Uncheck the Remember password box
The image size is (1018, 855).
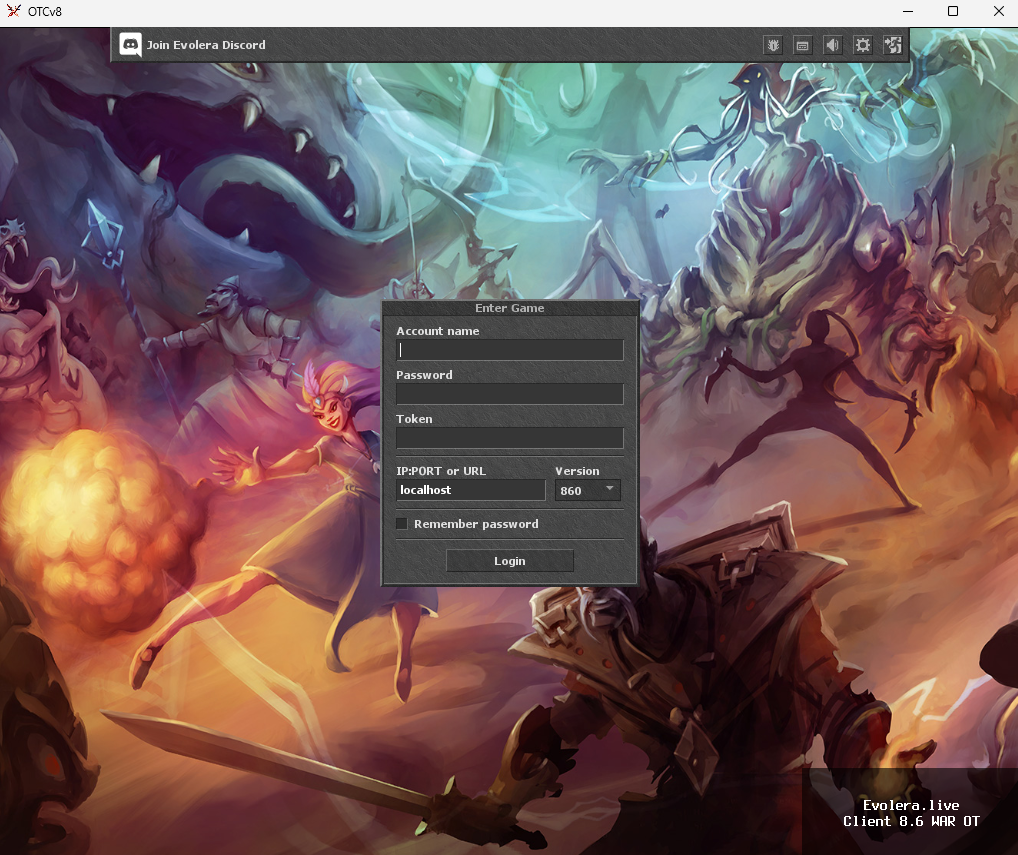(401, 523)
